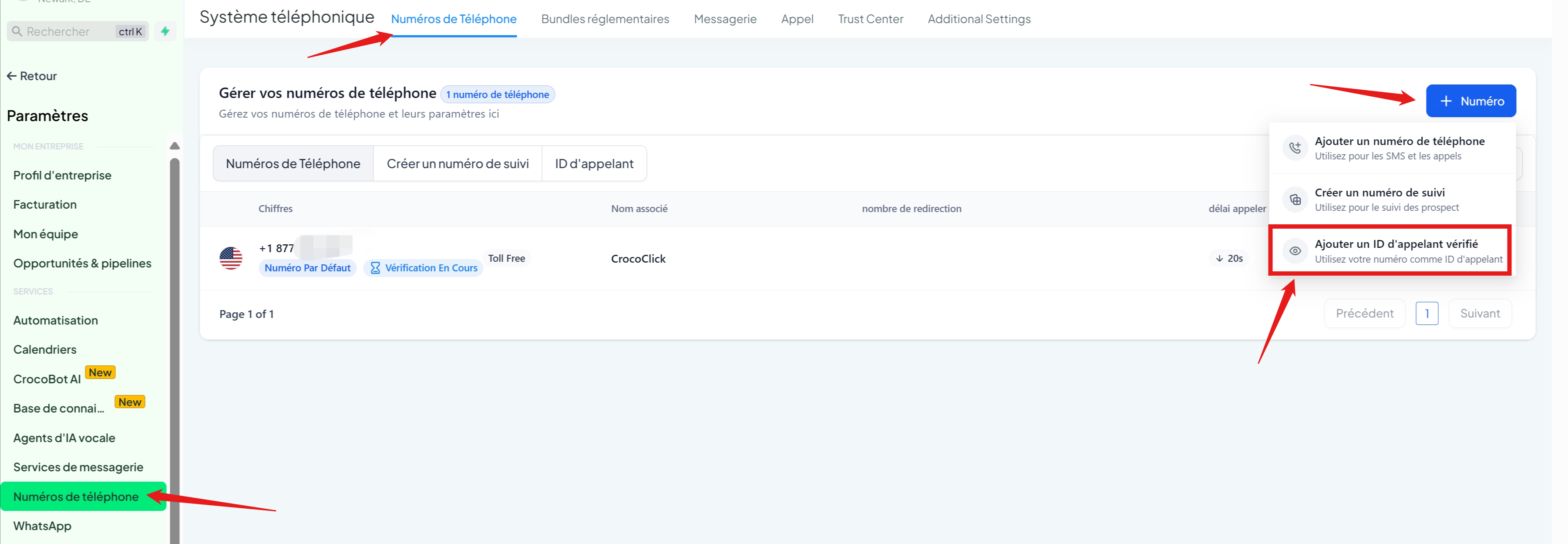Click the Vérification En Cours badge
The width and height of the screenshot is (1568, 544).
(x=423, y=268)
